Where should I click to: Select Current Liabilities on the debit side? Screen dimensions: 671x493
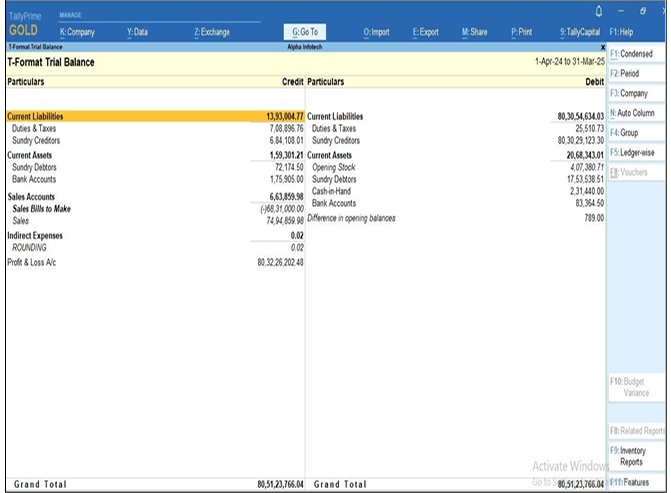(x=455, y=116)
